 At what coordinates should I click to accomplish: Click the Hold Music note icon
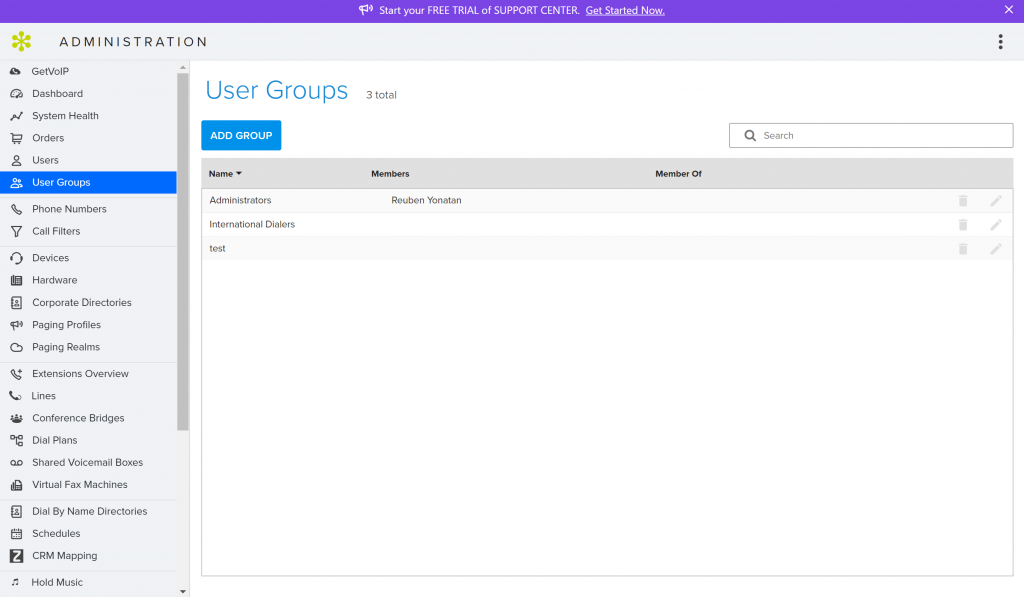coord(15,582)
